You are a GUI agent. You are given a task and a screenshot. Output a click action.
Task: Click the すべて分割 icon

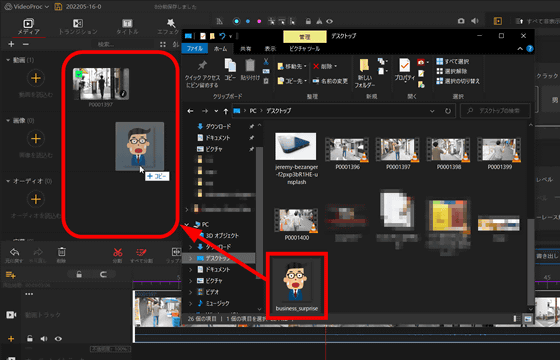(x=141, y=252)
